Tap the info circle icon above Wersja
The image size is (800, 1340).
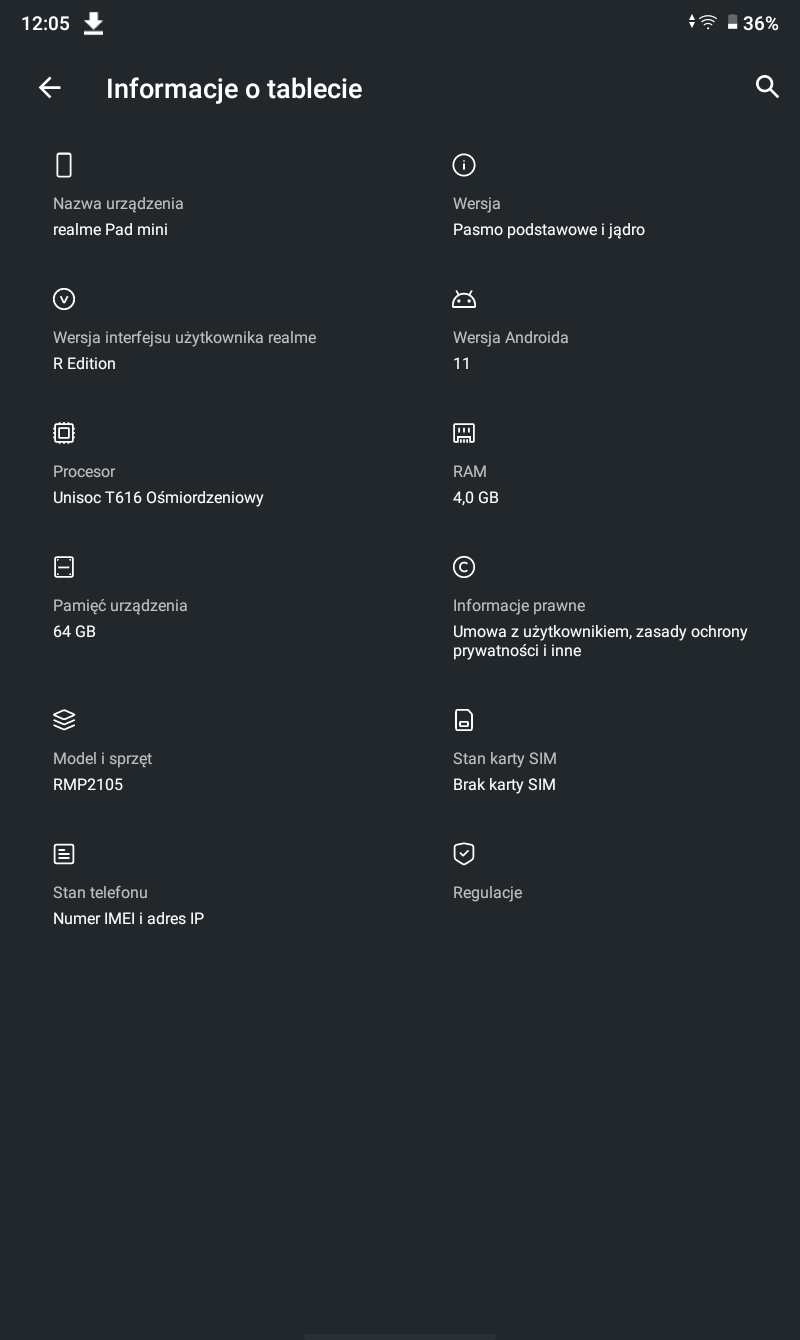(x=464, y=165)
